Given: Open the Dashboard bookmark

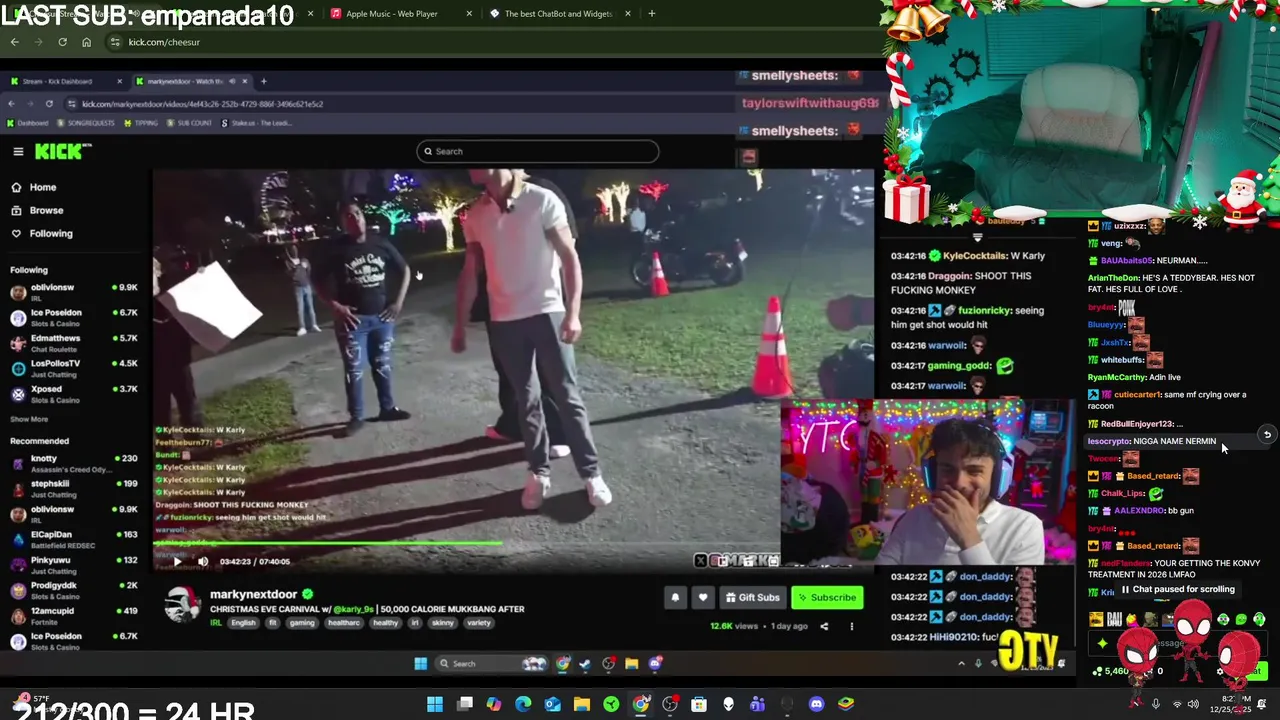Looking at the screenshot, I should coord(27,123).
